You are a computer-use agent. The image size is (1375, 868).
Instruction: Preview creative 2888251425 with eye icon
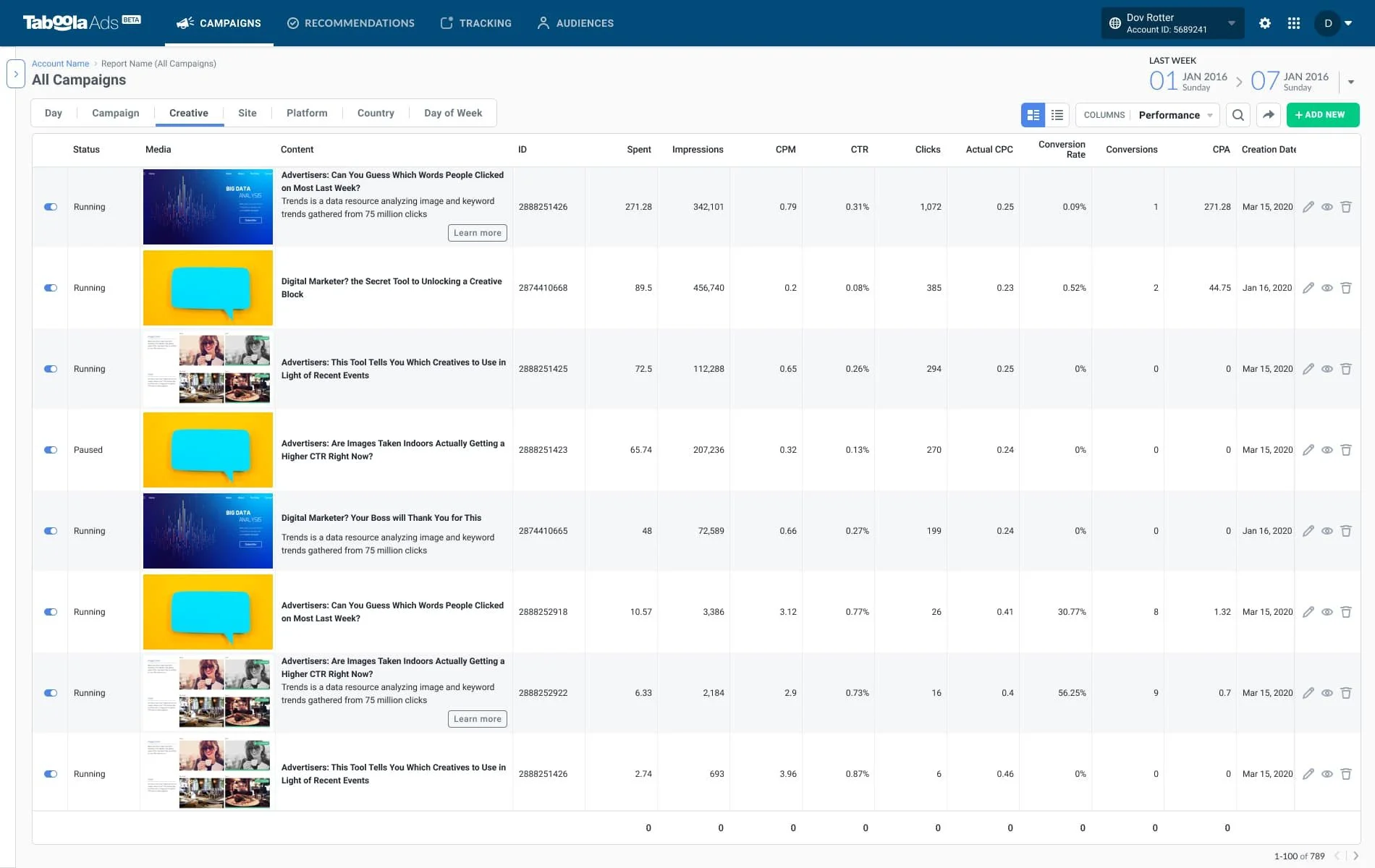[1327, 369]
